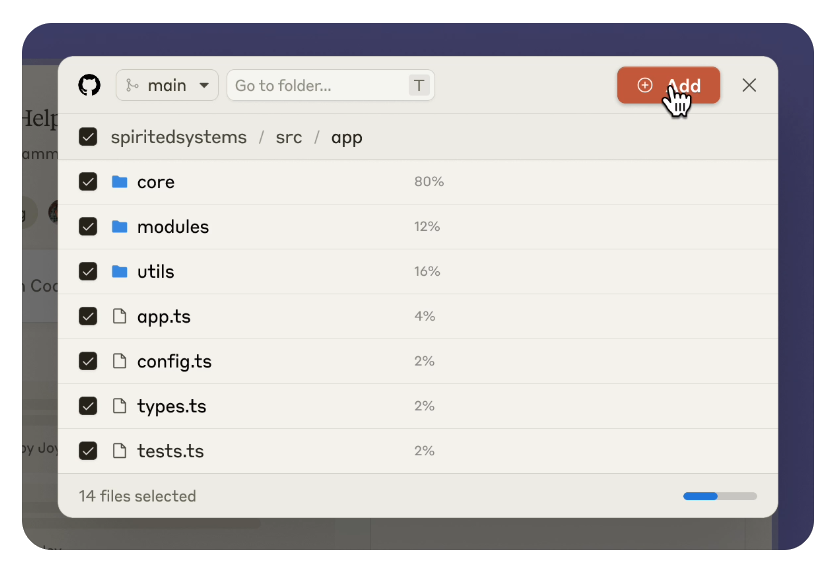Go to src in the breadcrumb path
This screenshot has width=831, height=579.
(x=289, y=137)
